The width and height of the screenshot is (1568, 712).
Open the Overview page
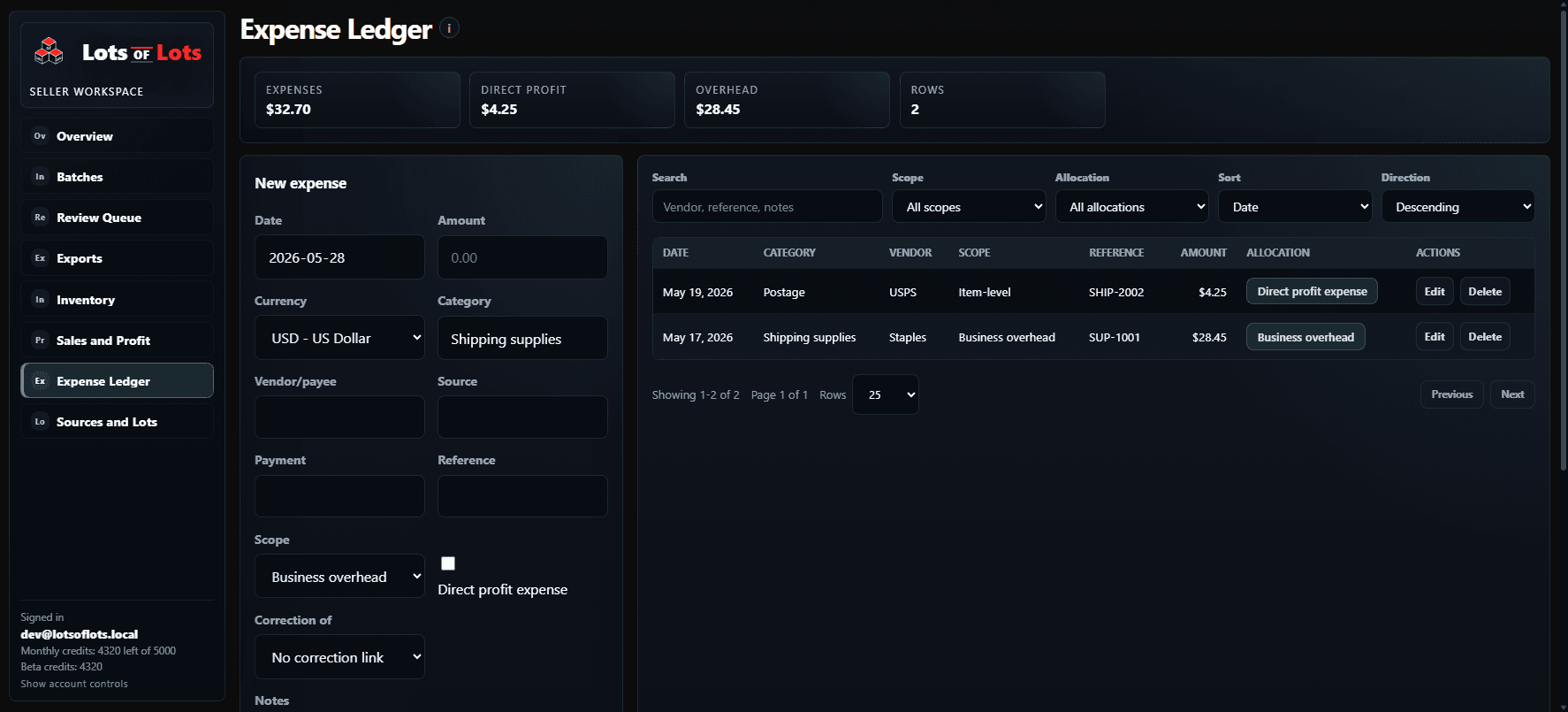(x=117, y=136)
